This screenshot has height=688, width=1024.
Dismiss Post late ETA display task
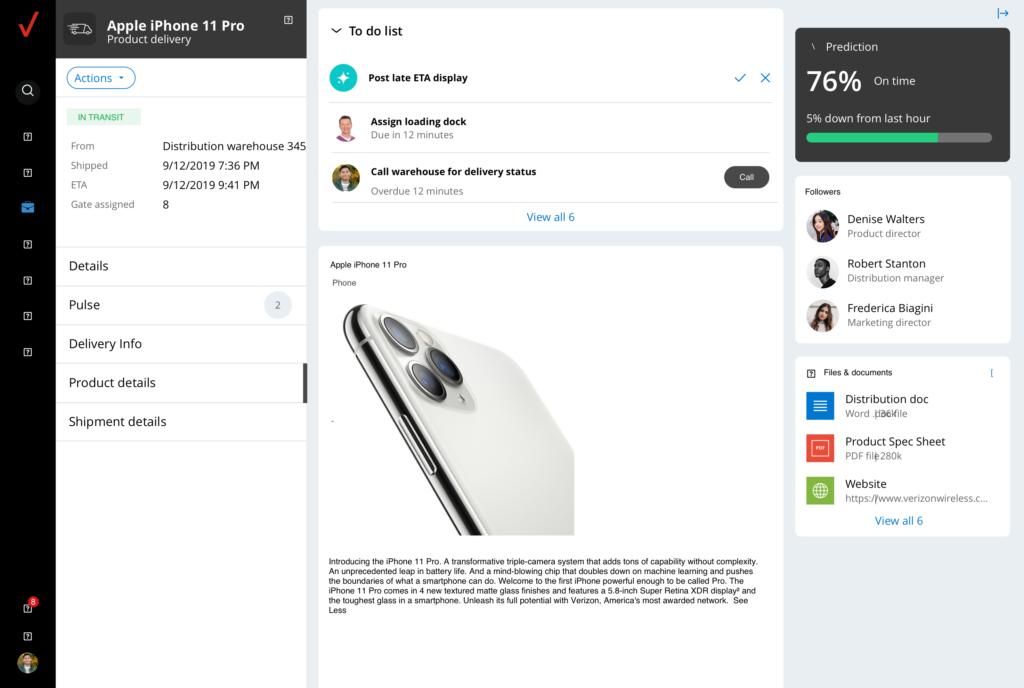[765, 78]
